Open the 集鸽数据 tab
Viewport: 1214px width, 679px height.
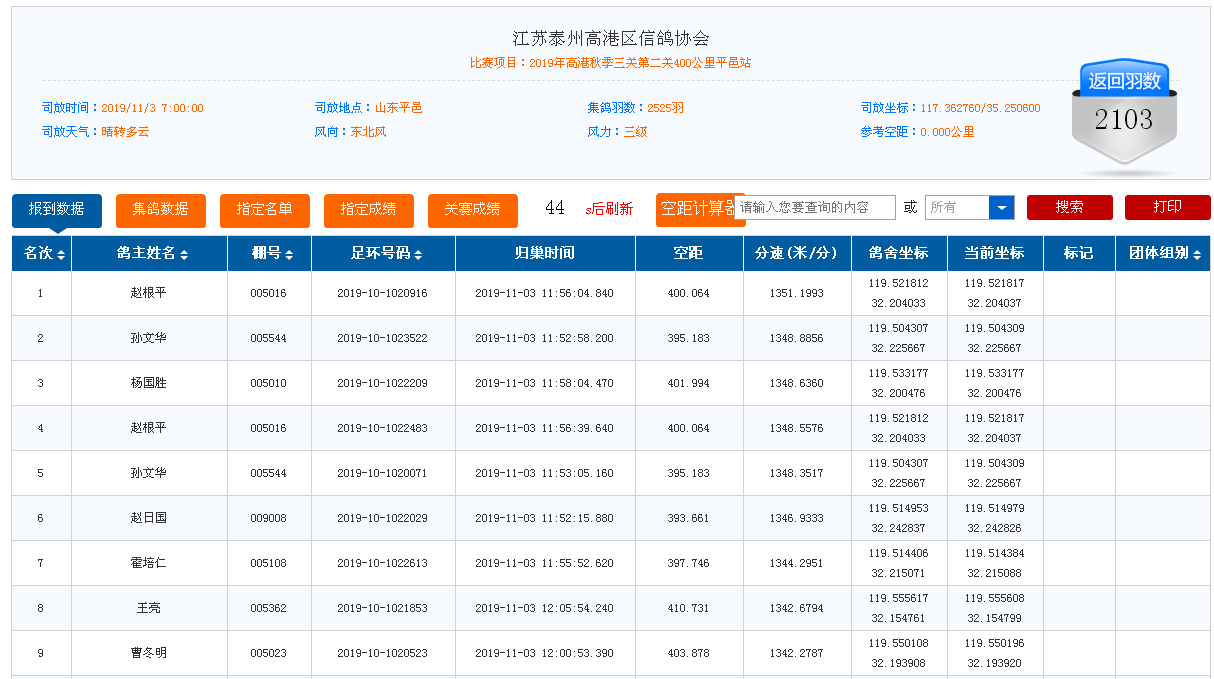[161, 209]
